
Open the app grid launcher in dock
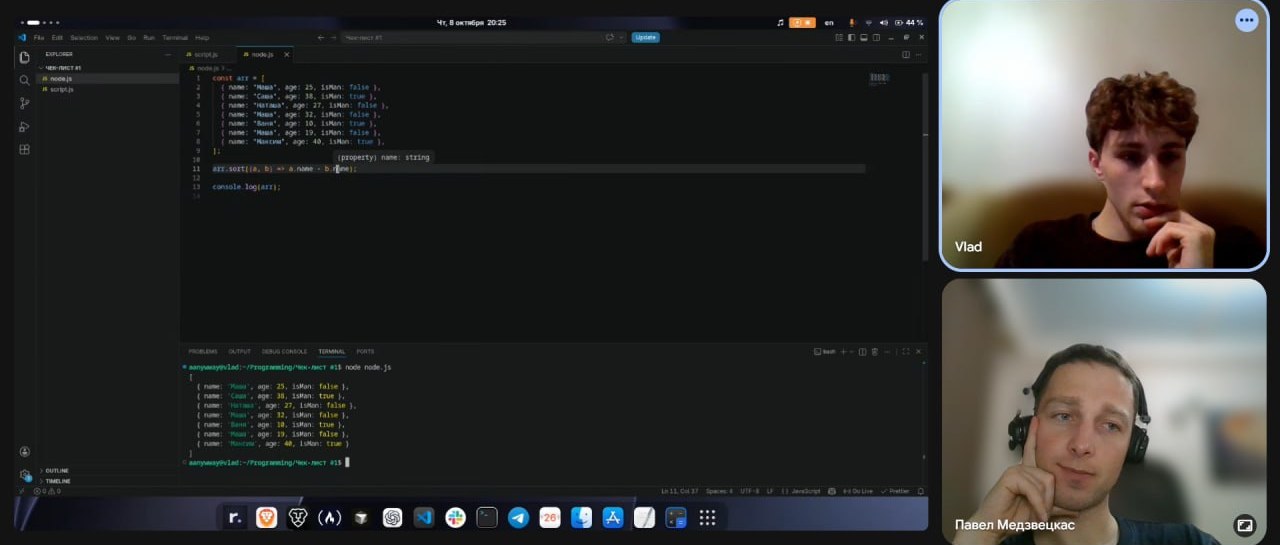[x=707, y=517]
